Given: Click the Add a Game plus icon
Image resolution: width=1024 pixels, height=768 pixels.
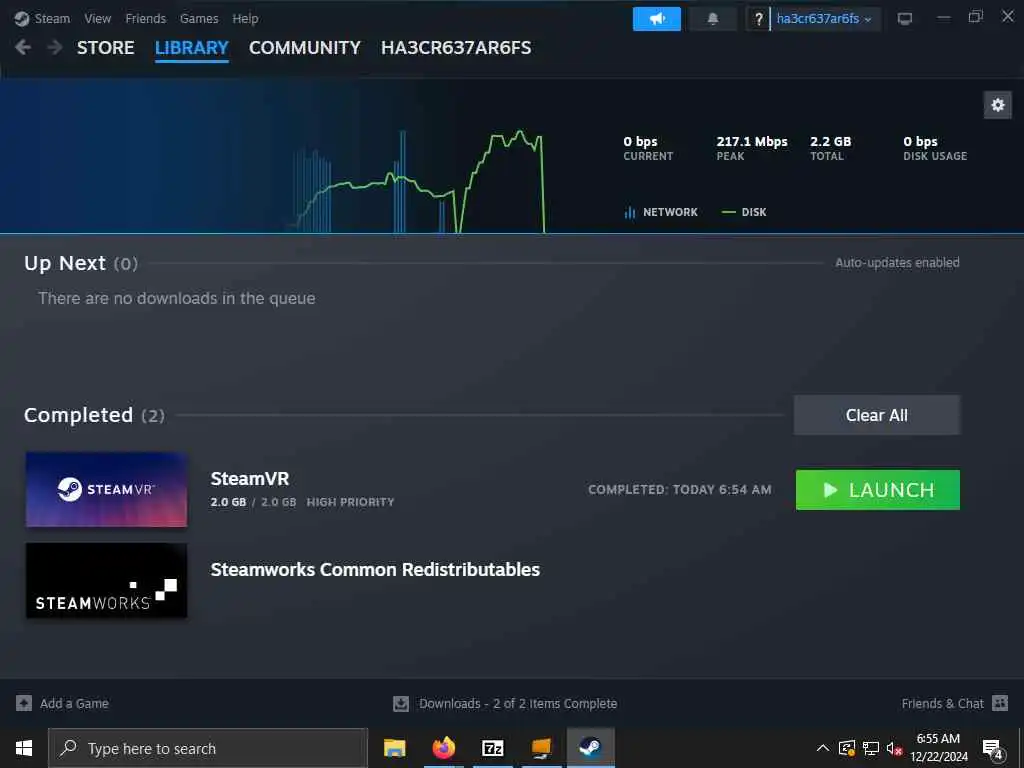Looking at the screenshot, I should click(24, 703).
